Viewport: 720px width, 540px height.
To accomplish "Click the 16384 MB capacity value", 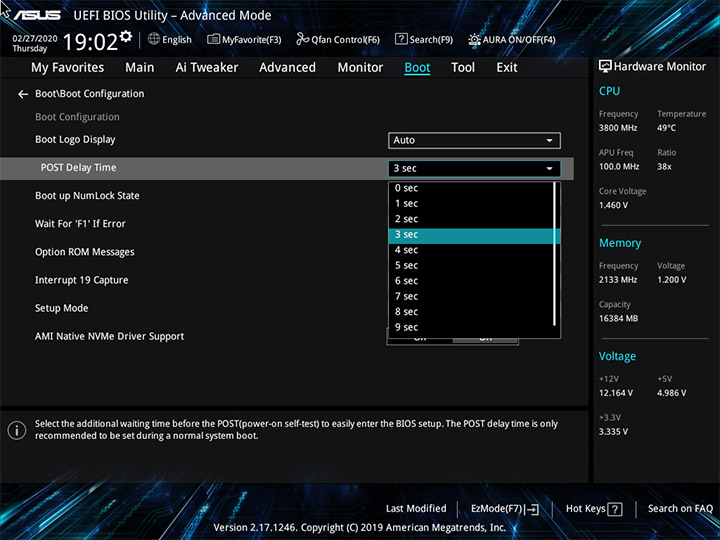I will tap(619, 319).
